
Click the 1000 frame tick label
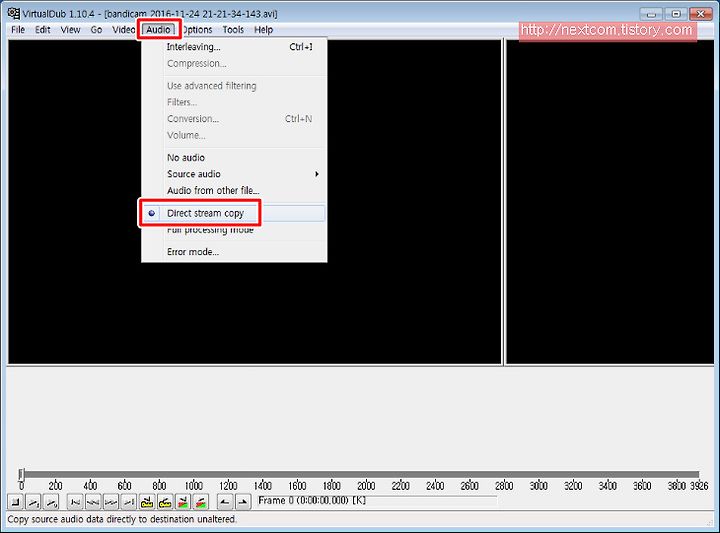194,486
